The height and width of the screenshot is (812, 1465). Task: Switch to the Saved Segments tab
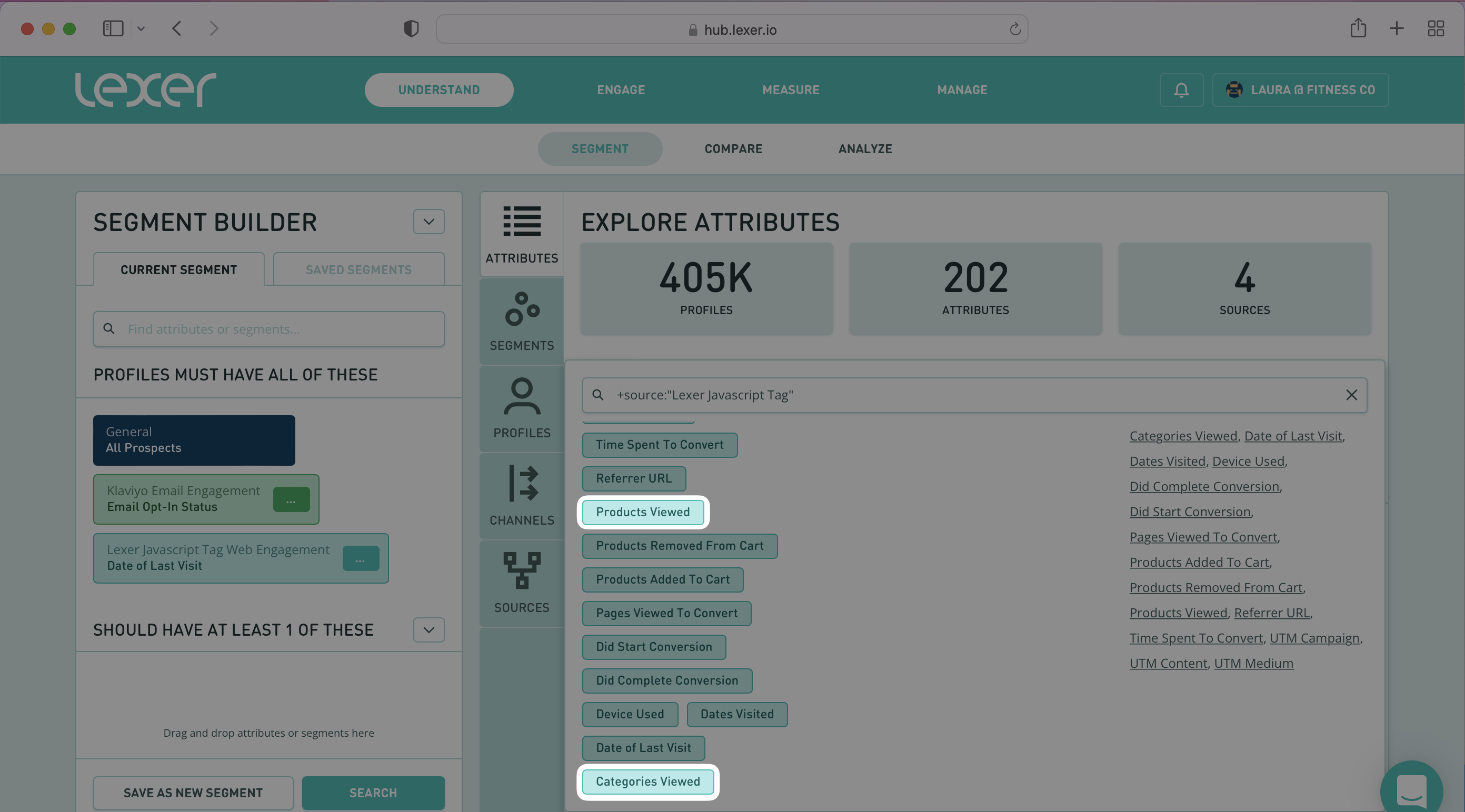pyautogui.click(x=358, y=269)
